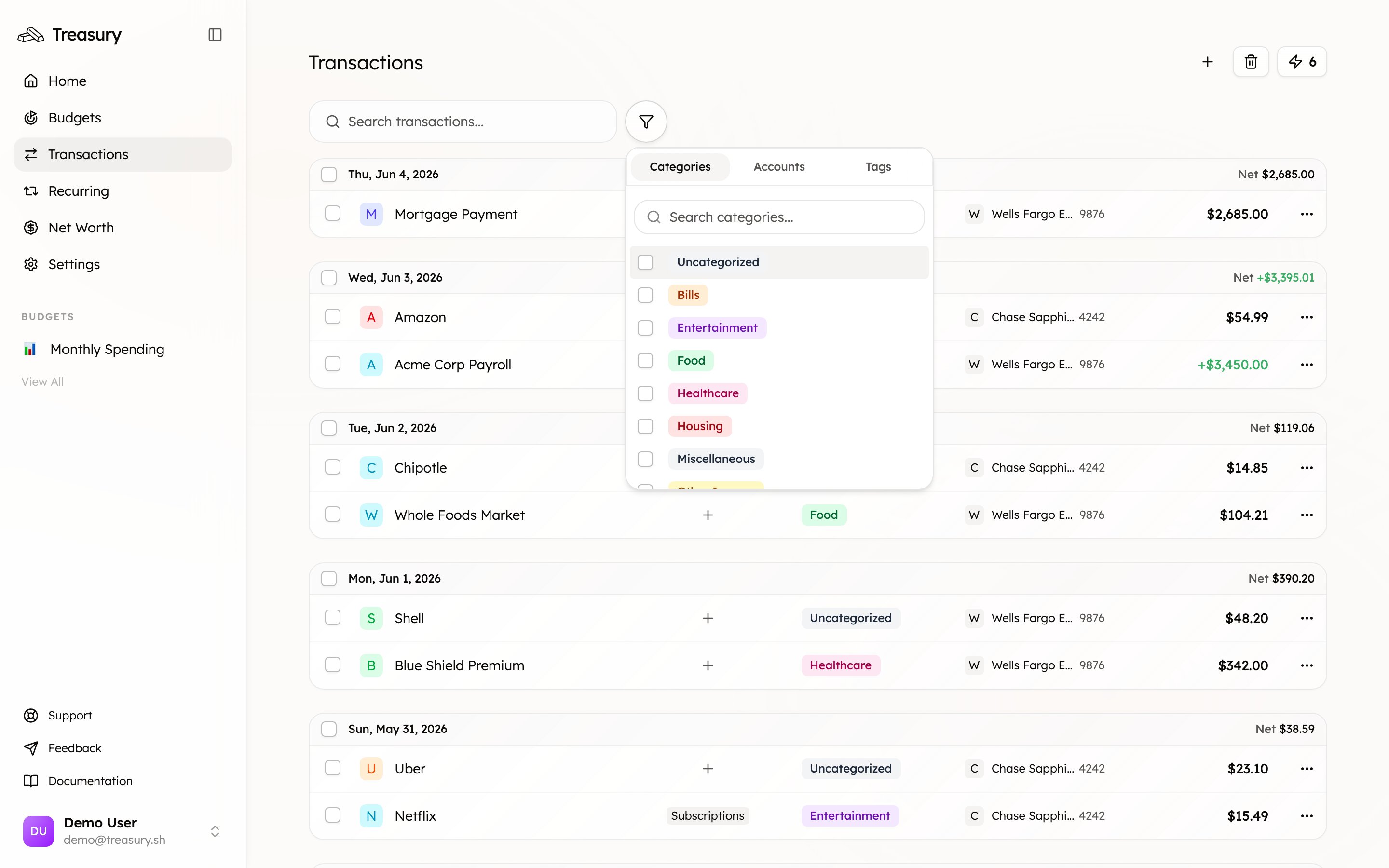Add a tag to Whole Foods Market

(x=708, y=515)
